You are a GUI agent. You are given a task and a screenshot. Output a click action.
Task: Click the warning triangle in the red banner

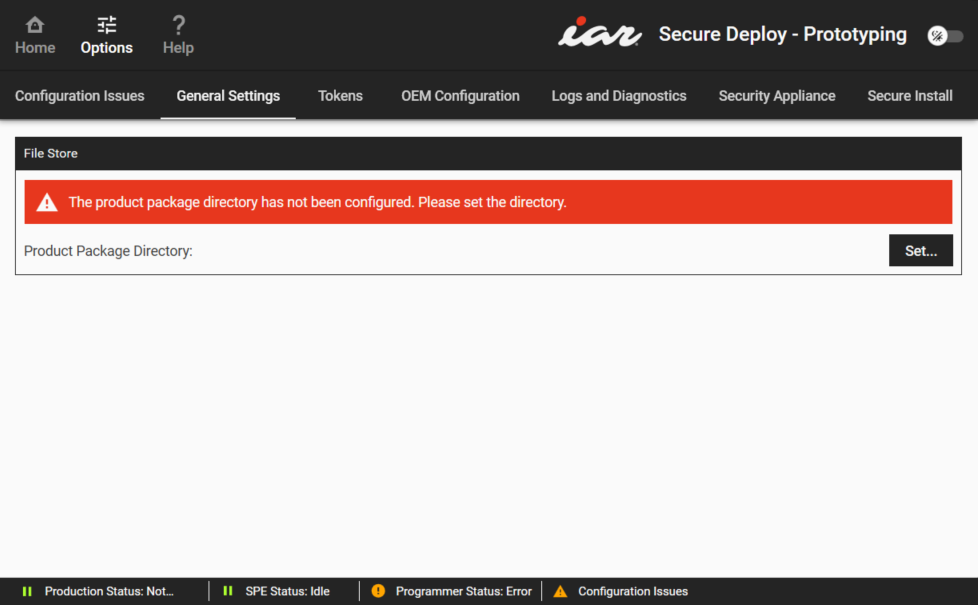[x=46, y=201]
